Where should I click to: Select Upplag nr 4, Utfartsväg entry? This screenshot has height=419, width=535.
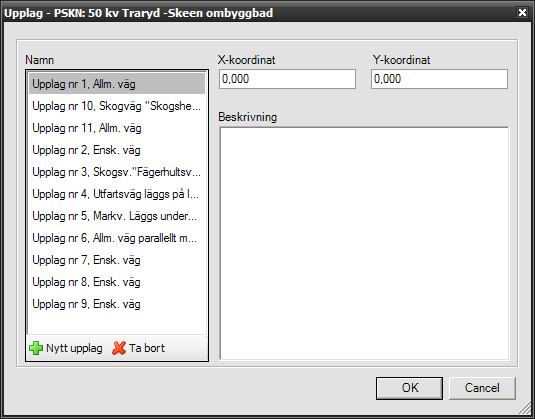(x=117, y=194)
